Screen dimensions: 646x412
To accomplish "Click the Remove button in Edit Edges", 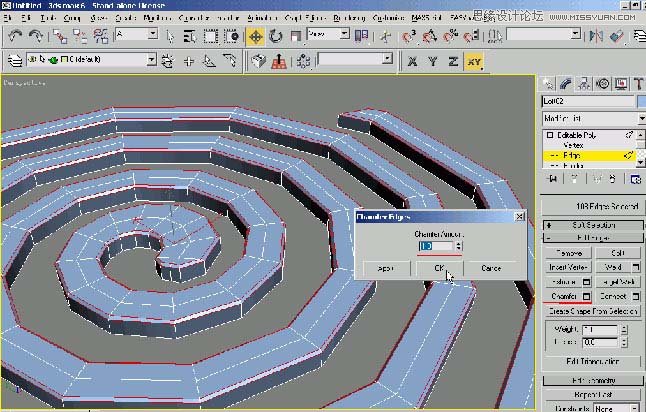I will pyautogui.click(x=568, y=253).
